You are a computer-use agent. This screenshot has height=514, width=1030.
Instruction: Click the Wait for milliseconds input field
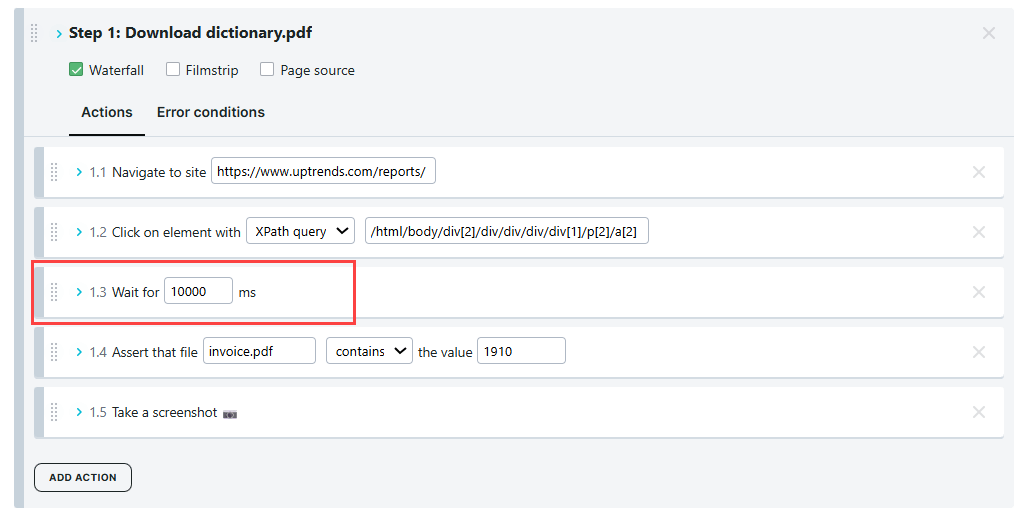pyautogui.click(x=198, y=292)
